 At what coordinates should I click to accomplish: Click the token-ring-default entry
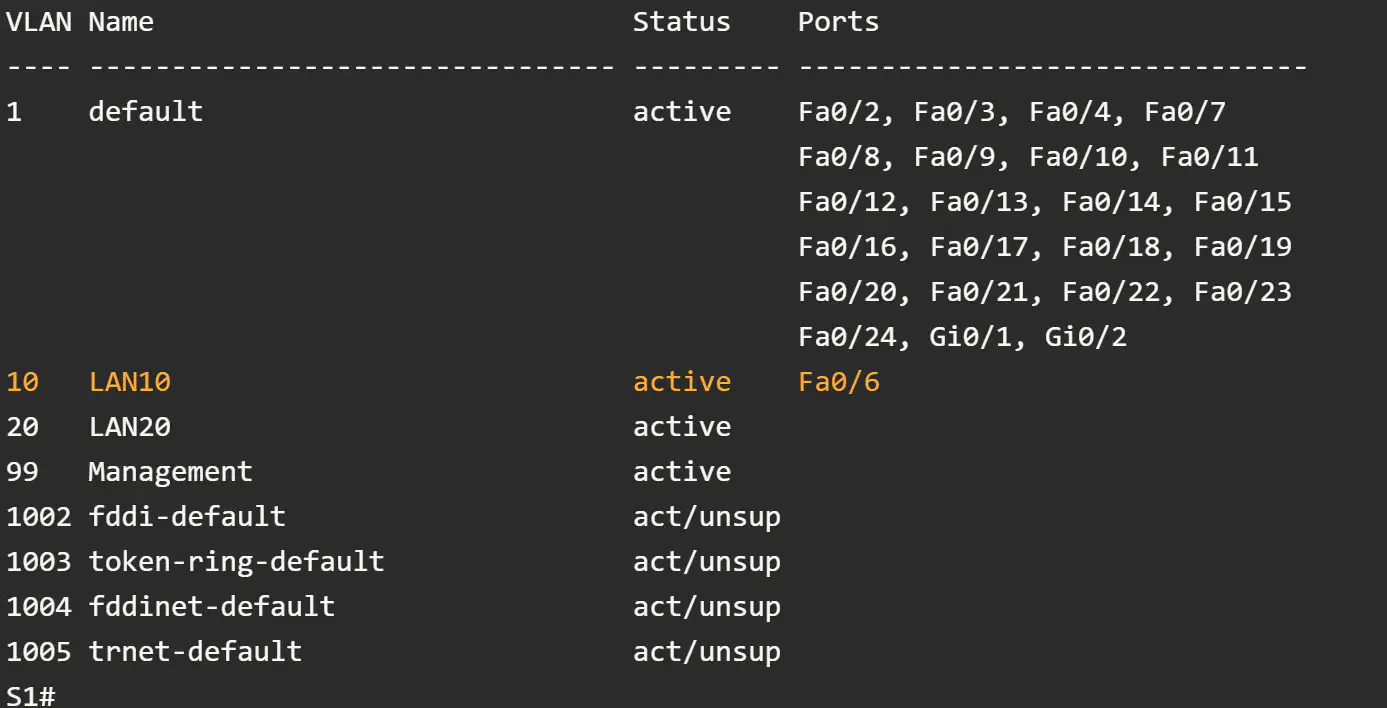pos(237,562)
